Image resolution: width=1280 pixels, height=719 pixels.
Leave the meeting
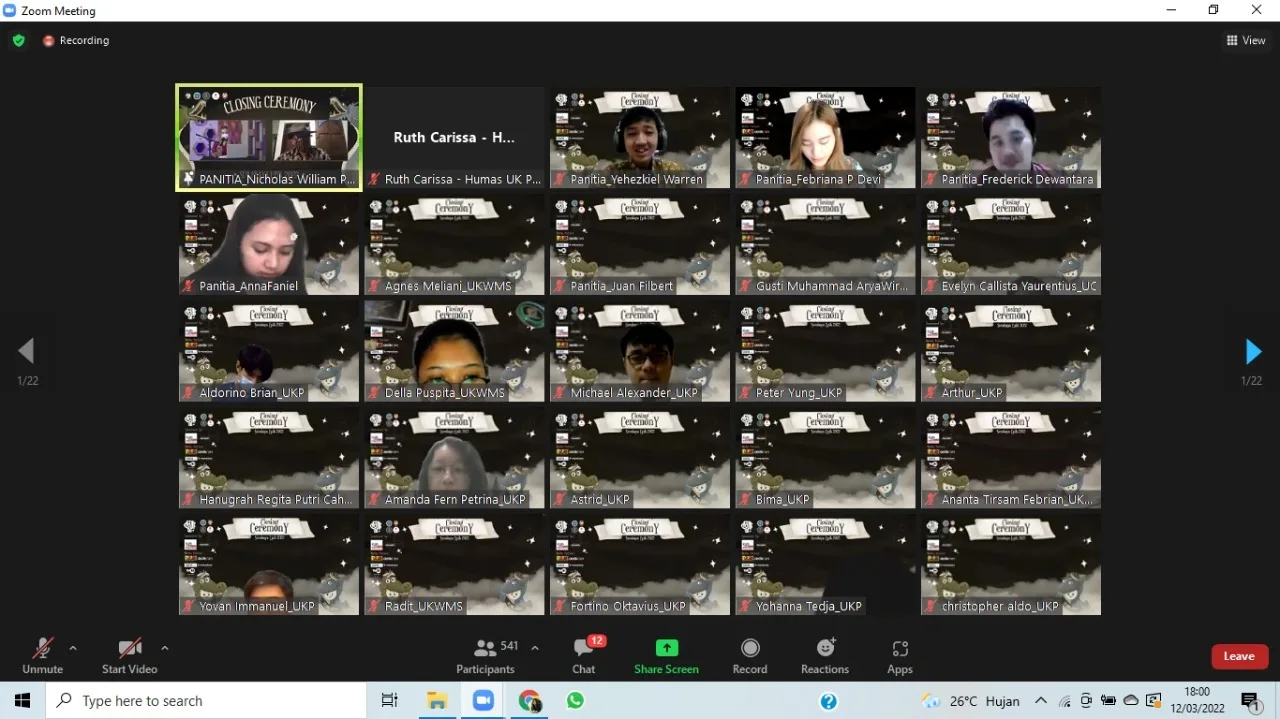tap(1239, 656)
